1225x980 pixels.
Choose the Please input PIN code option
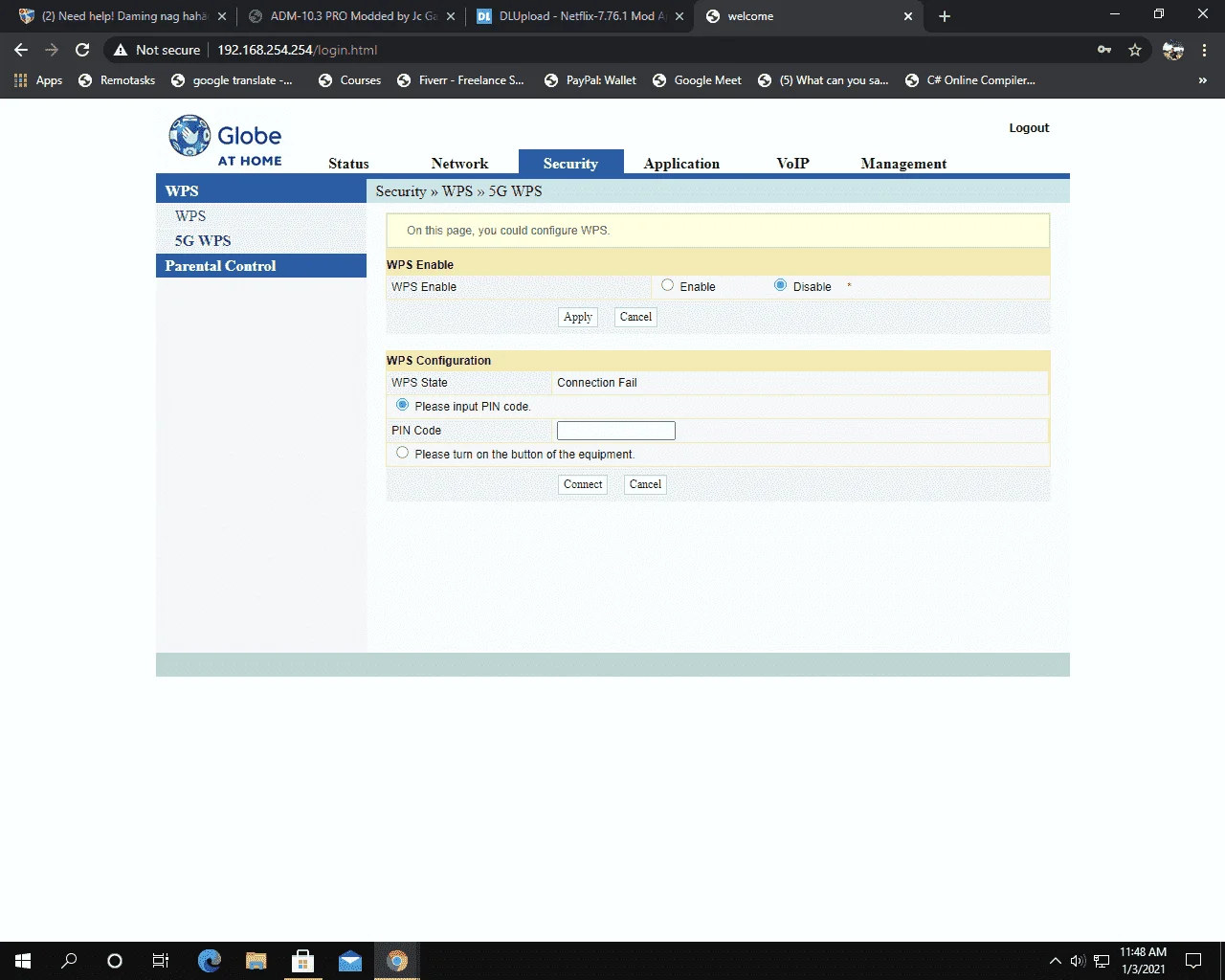pyautogui.click(x=402, y=405)
